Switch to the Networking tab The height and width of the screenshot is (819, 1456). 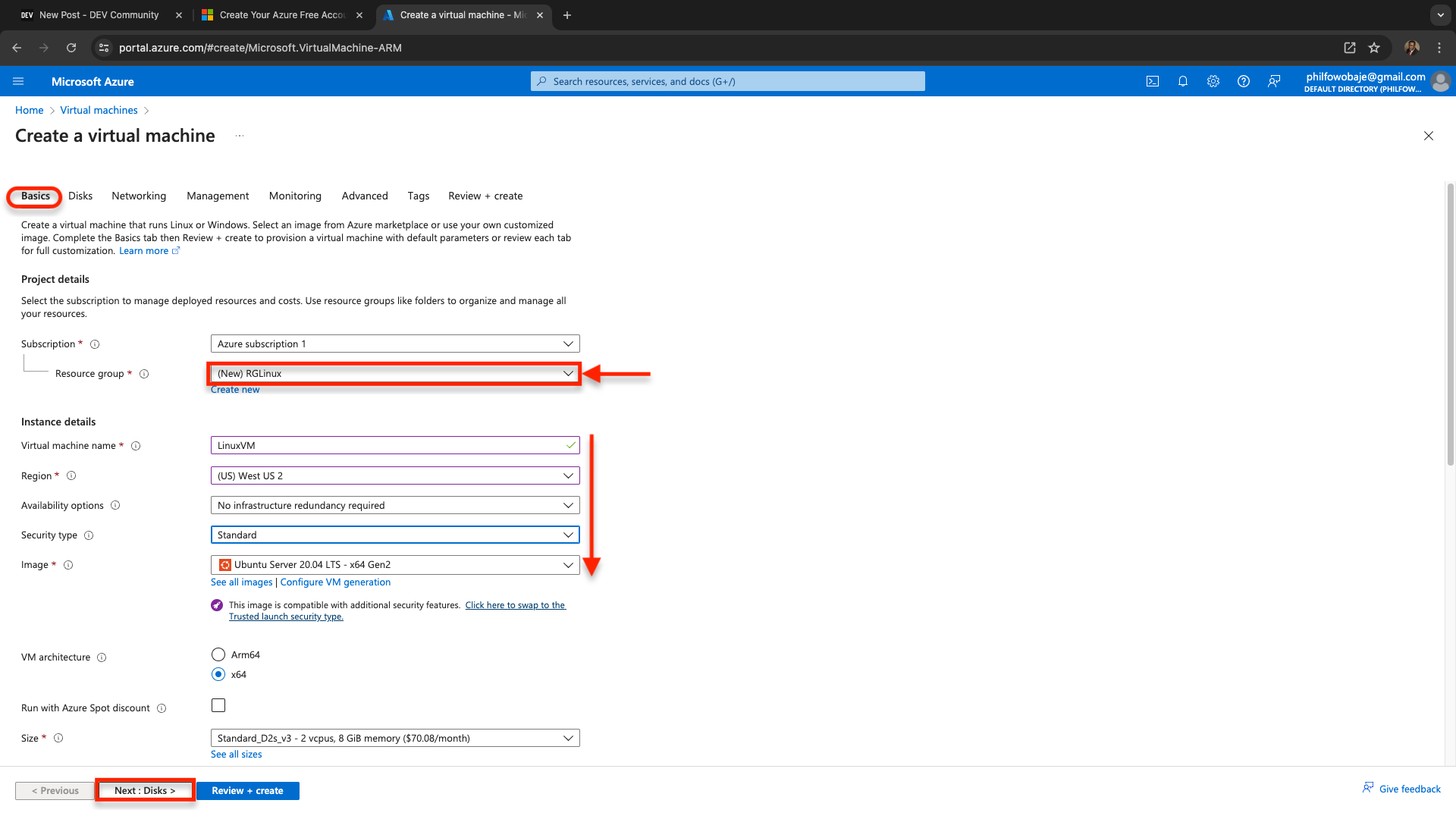tap(139, 196)
